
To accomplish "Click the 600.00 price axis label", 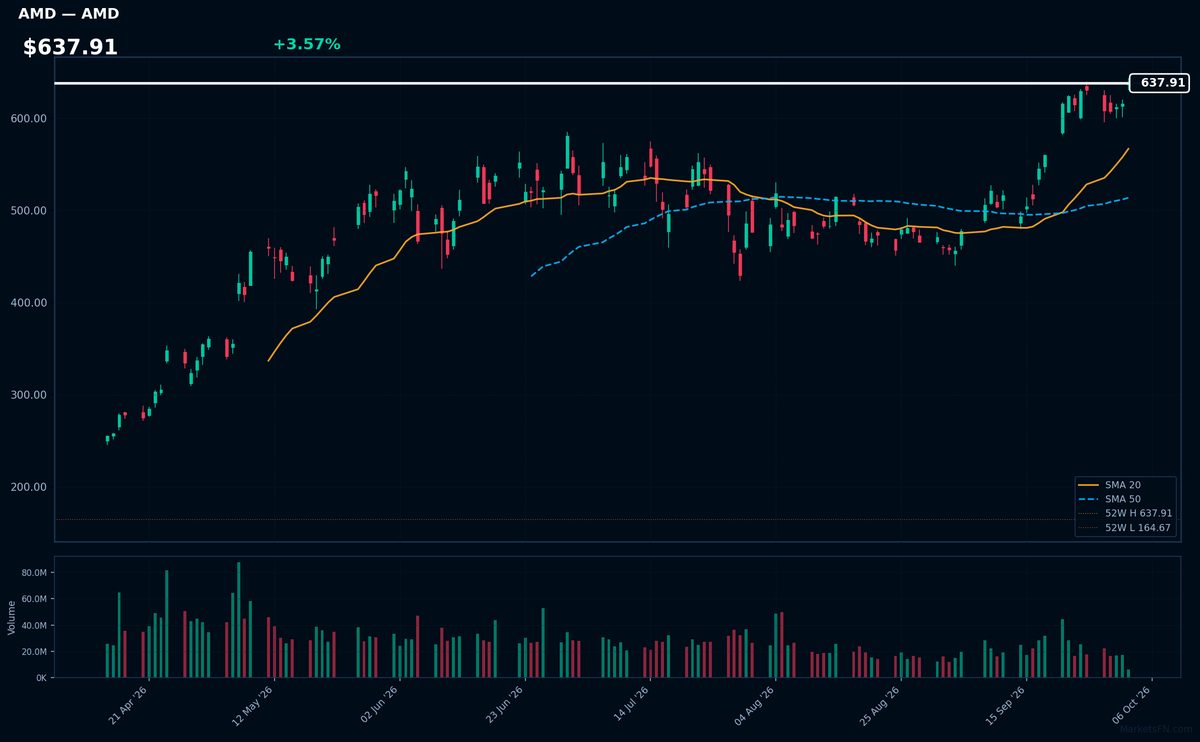I will pyautogui.click(x=28, y=119).
